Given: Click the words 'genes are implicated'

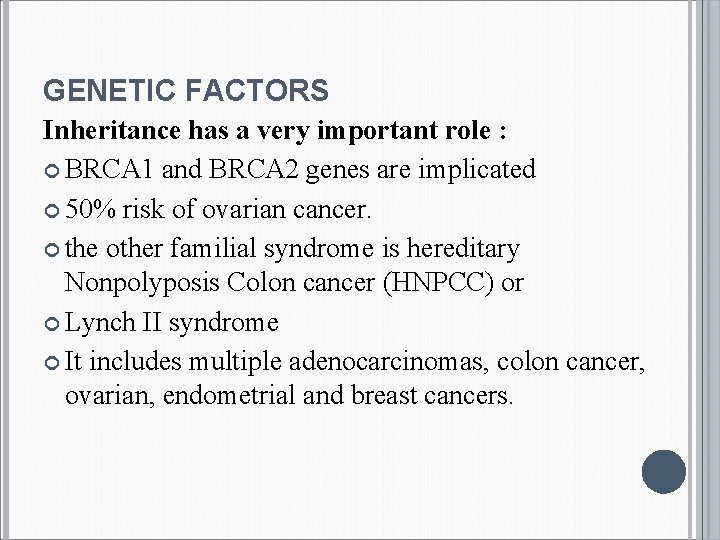Looking at the screenshot, I should click(421, 170).
